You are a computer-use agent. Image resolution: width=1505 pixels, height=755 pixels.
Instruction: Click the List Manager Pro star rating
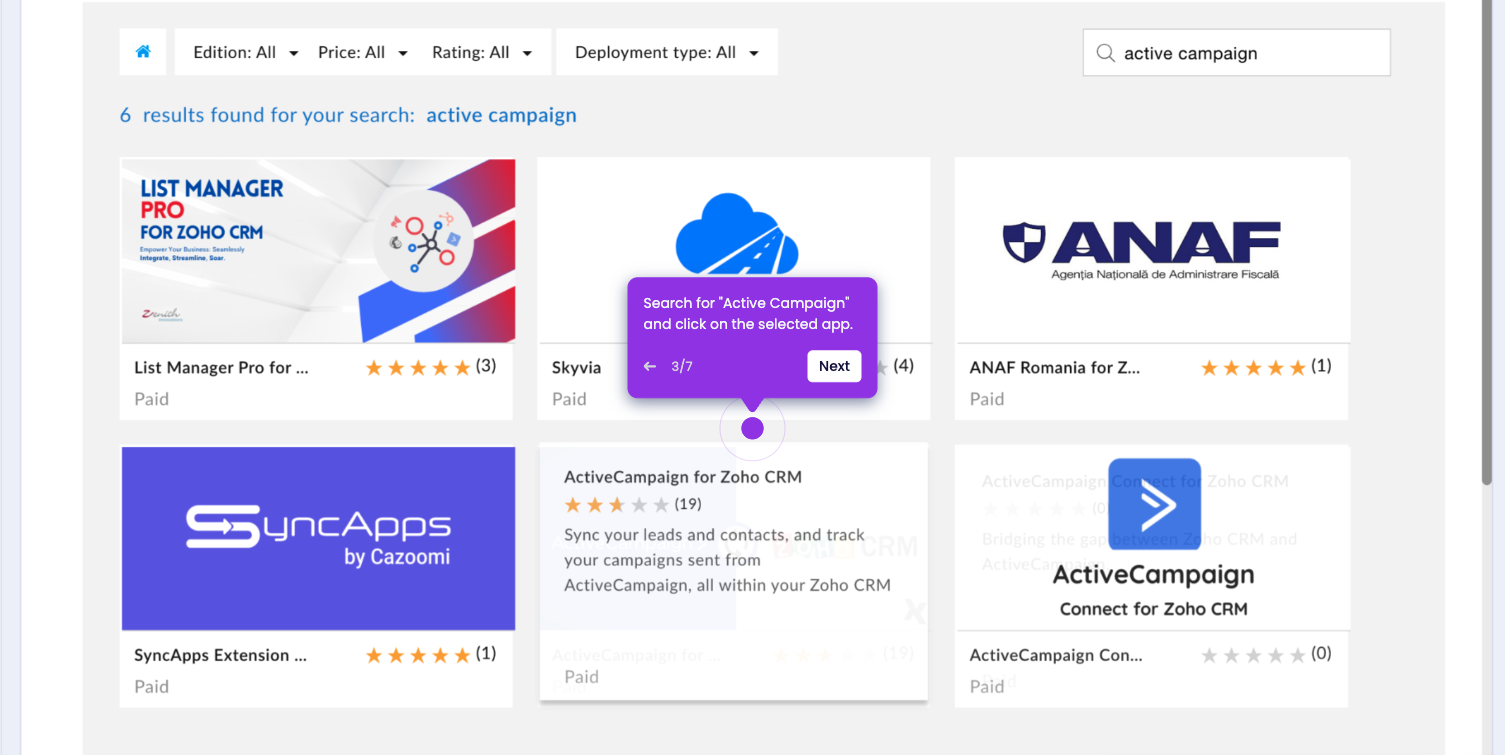click(x=418, y=367)
